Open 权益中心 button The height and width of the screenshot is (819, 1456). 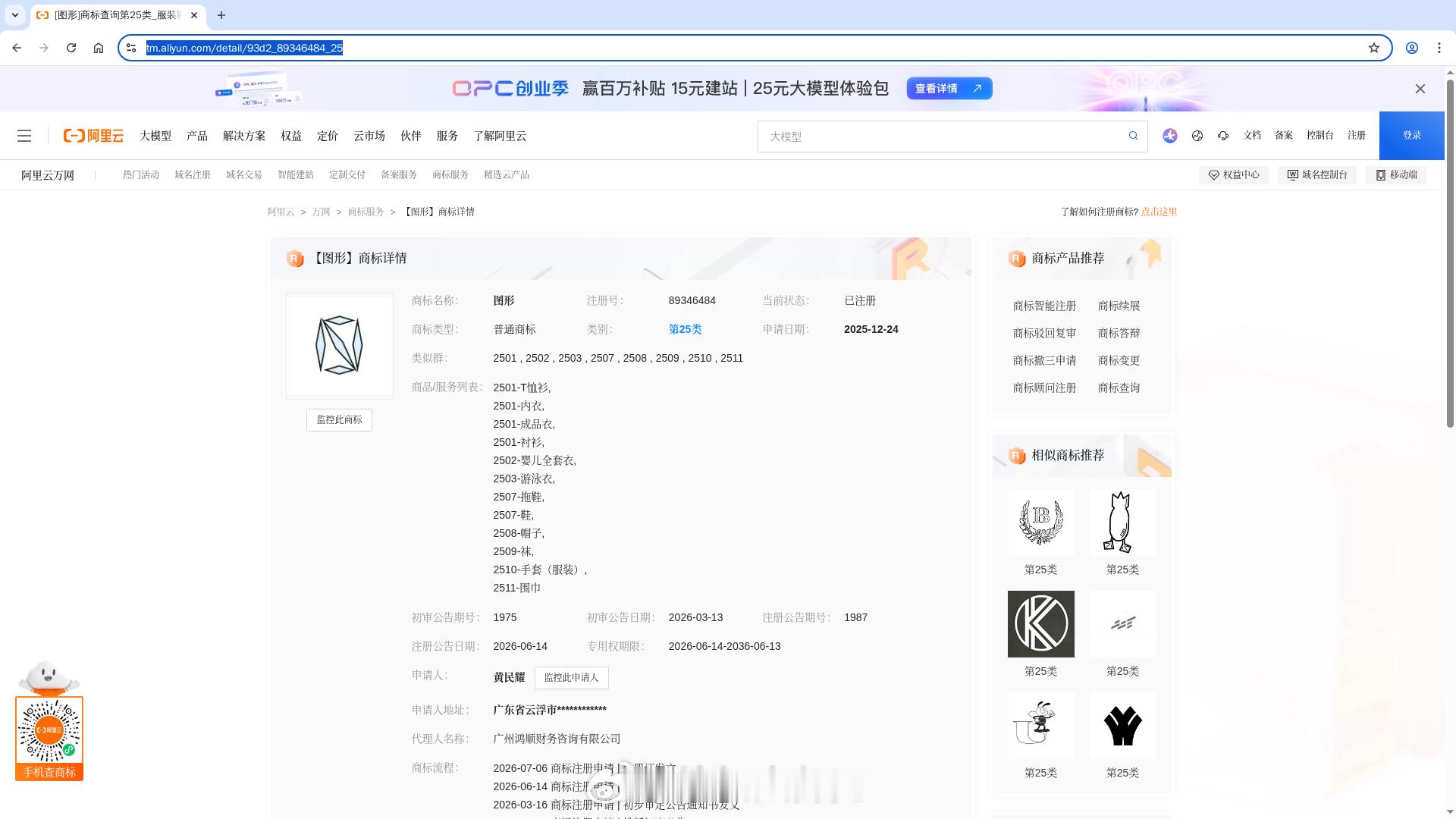[1234, 174]
